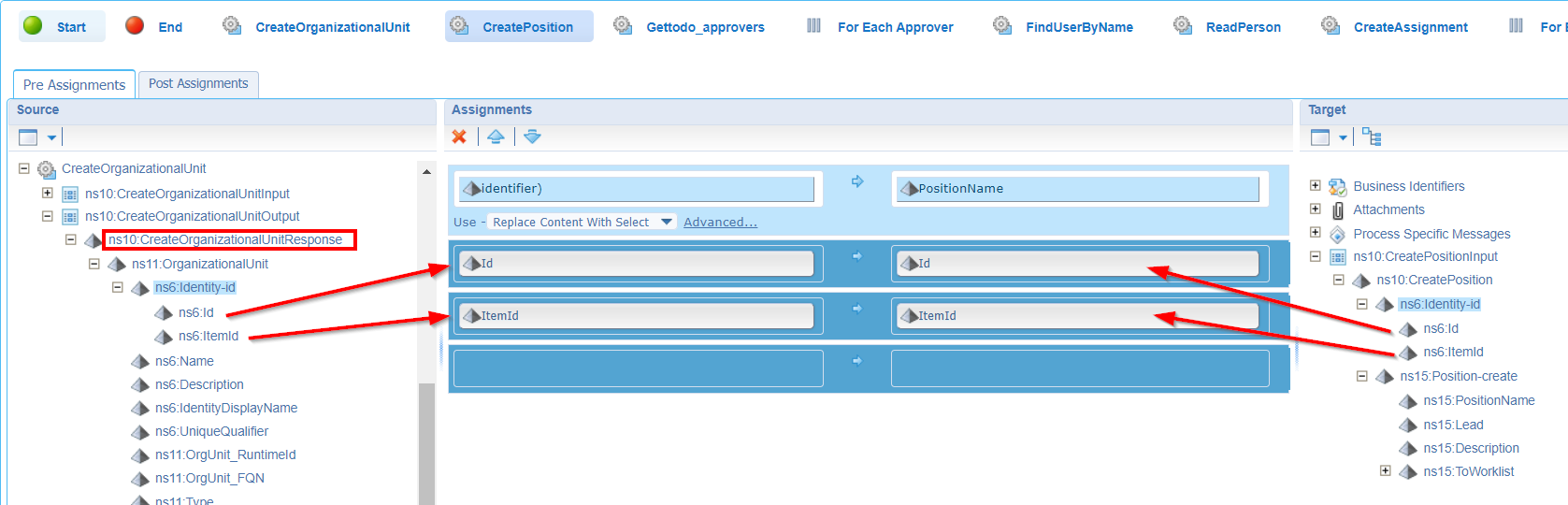Expand ns10:CreateOrganizationalUnitInput node
Viewport: 1568px width, 505px height.
(x=48, y=194)
